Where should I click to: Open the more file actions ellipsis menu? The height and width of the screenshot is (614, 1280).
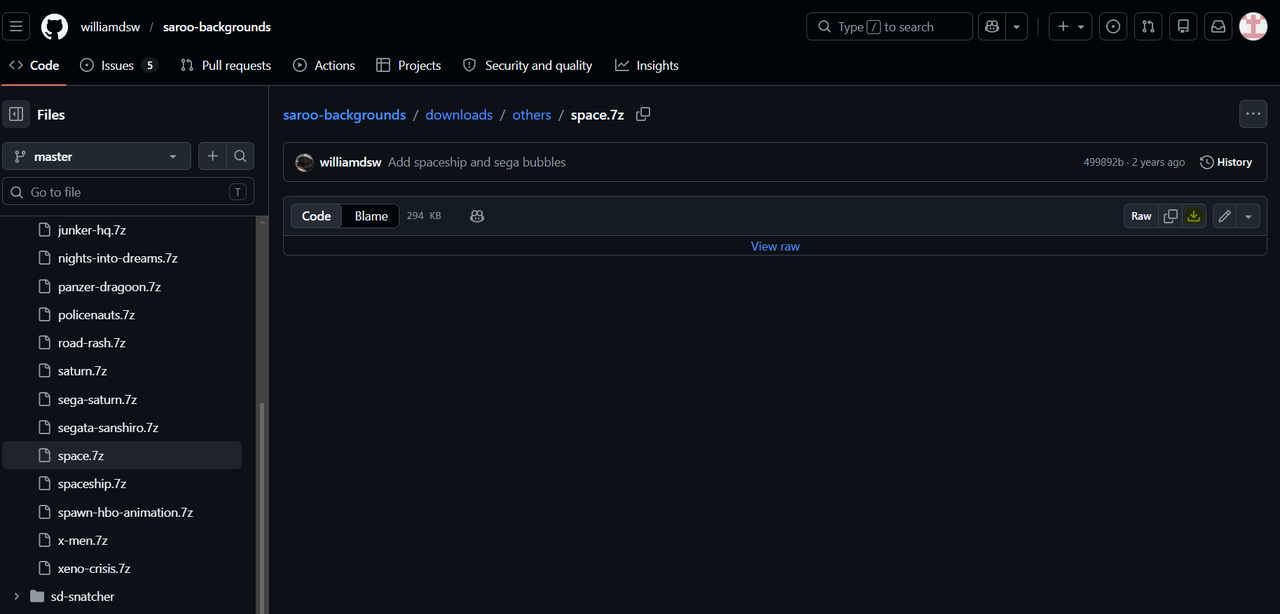[1253, 114]
